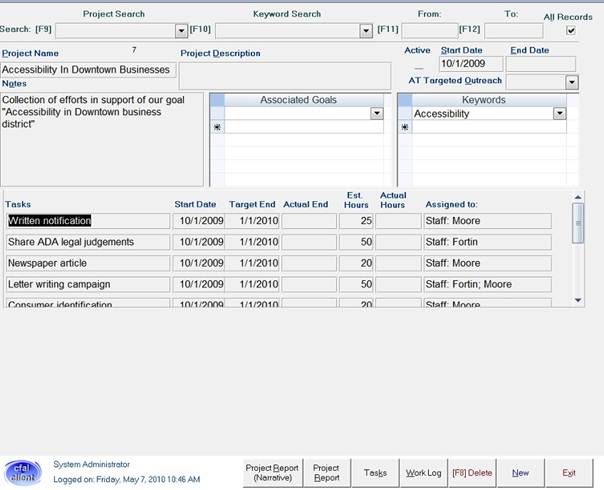Create a New project record
The width and height of the screenshot is (604, 490).
(520, 473)
